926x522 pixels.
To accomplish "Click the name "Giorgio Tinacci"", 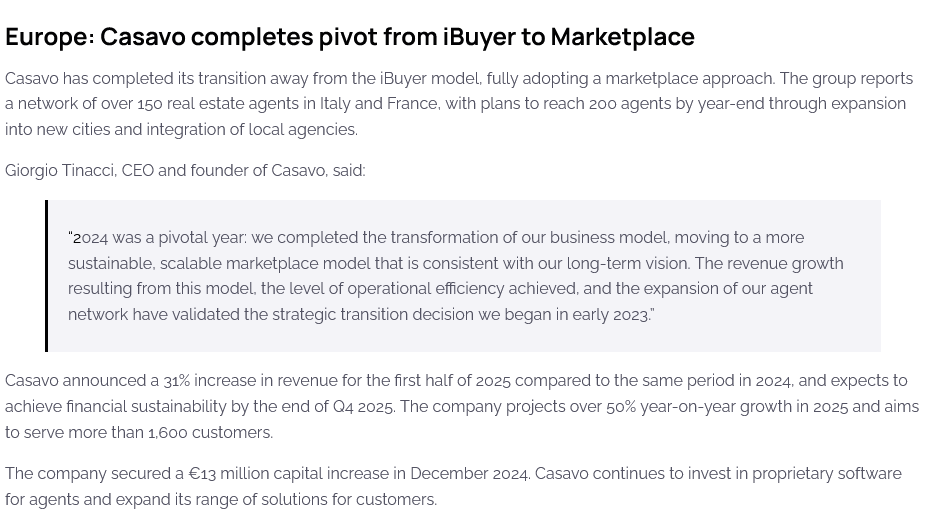I will 59,171.
